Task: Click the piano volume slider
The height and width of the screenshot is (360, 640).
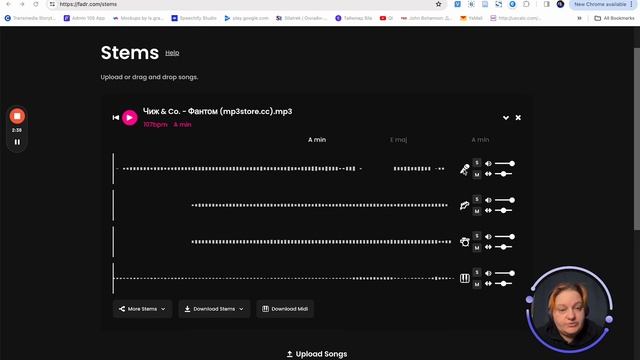Action: click(x=505, y=273)
